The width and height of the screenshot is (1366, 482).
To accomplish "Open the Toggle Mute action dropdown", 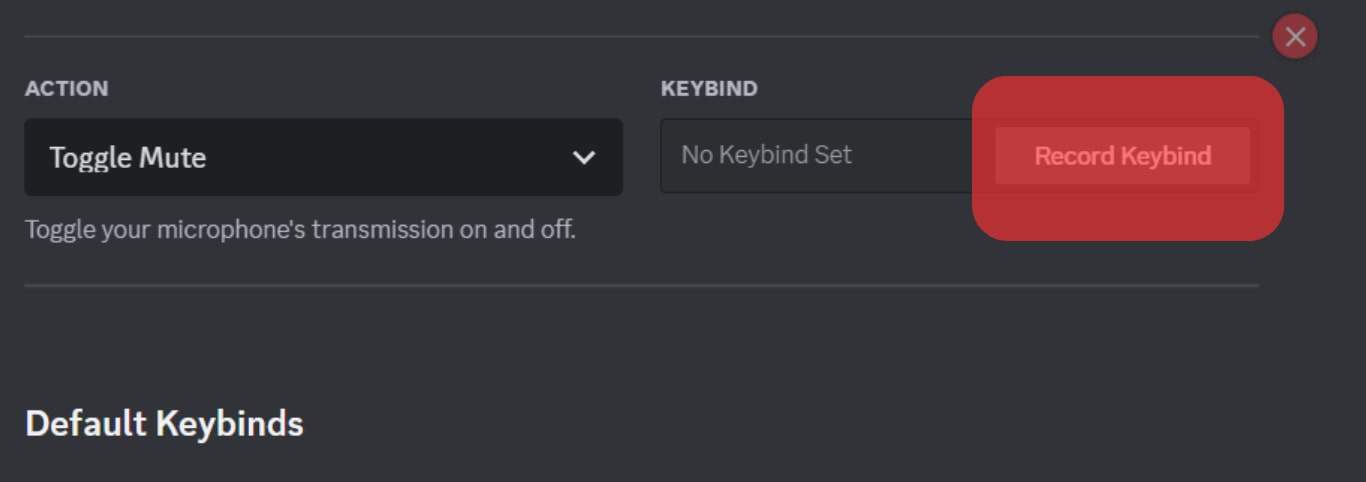I will [323, 157].
